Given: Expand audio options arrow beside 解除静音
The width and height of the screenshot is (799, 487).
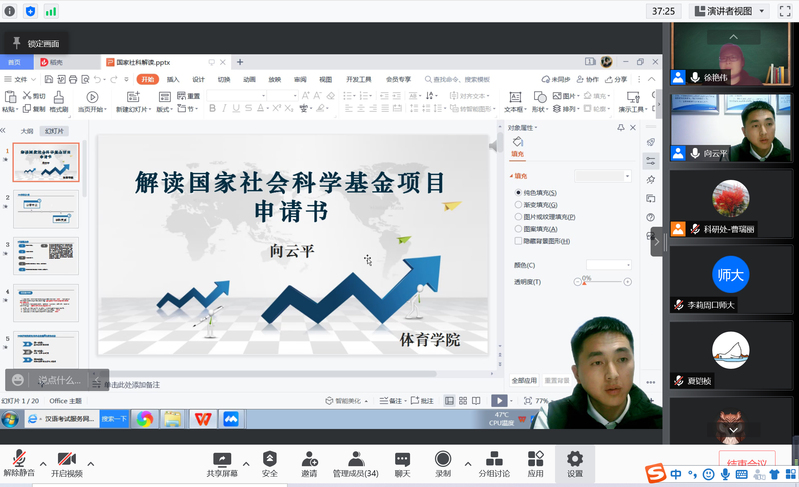Looking at the screenshot, I should 43,464.
